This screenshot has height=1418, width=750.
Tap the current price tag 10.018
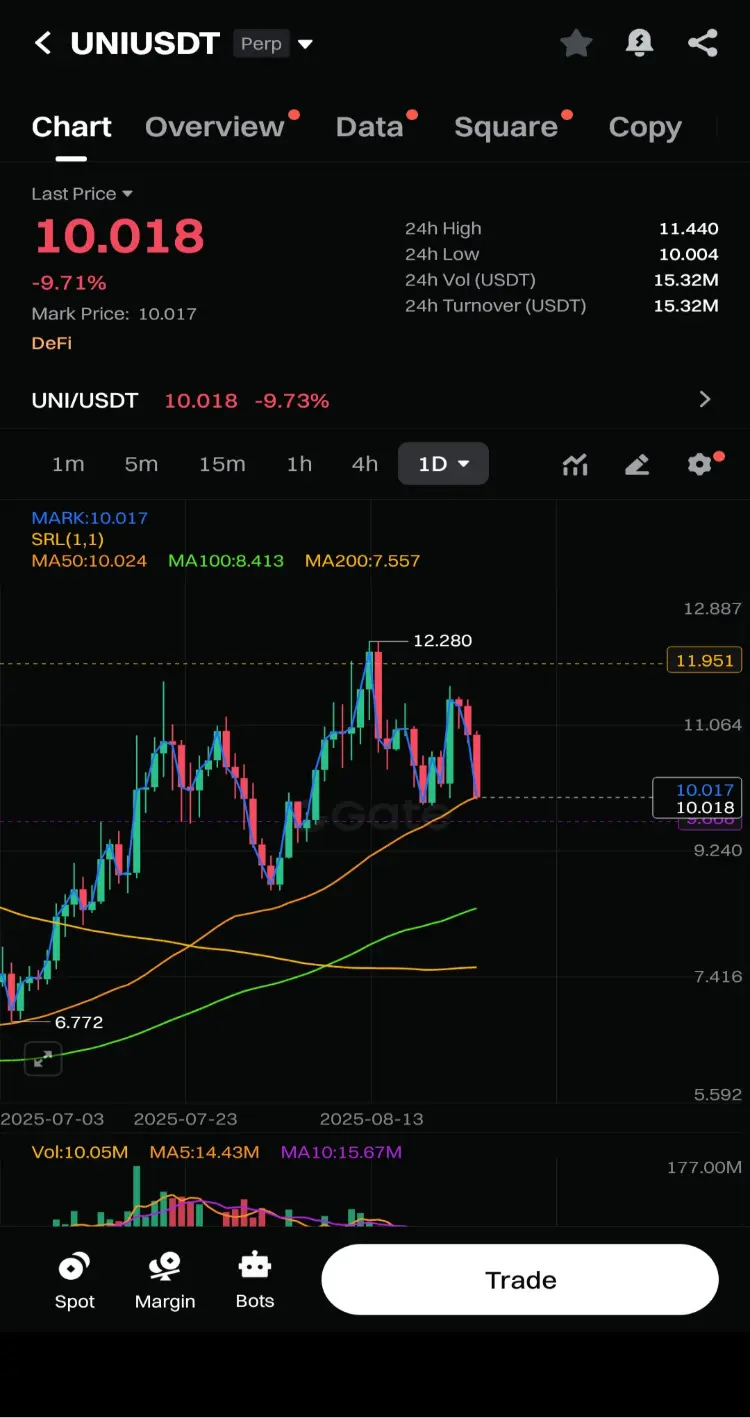[705, 807]
